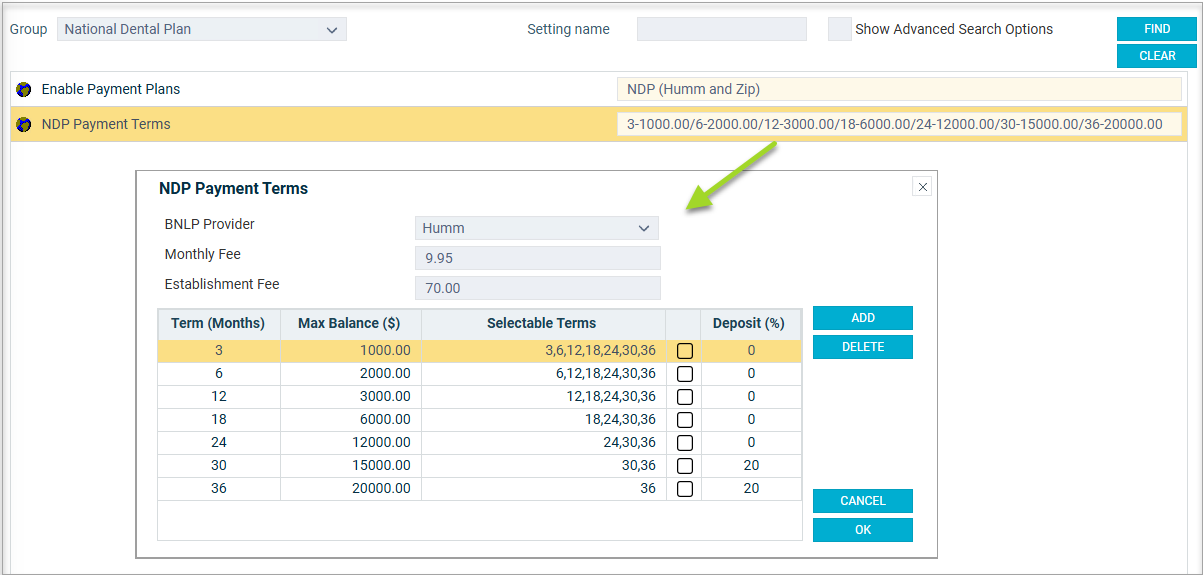Tick checkbox in the 24 month term row
1203x575 pixels.
click(x=685, y=443)
